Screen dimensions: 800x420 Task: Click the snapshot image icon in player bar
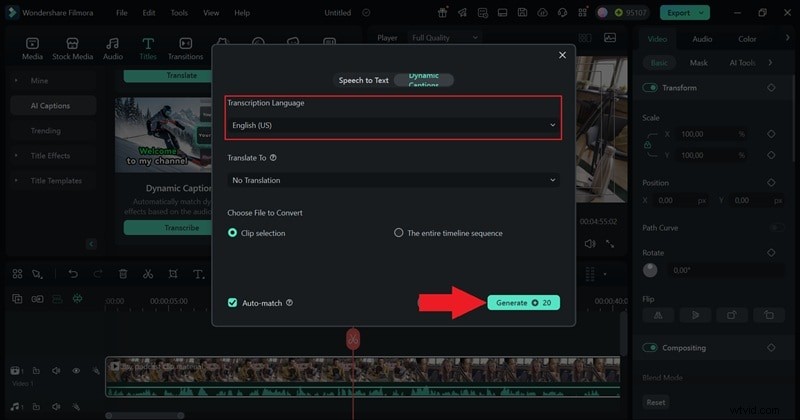click(x=610, y=38)
